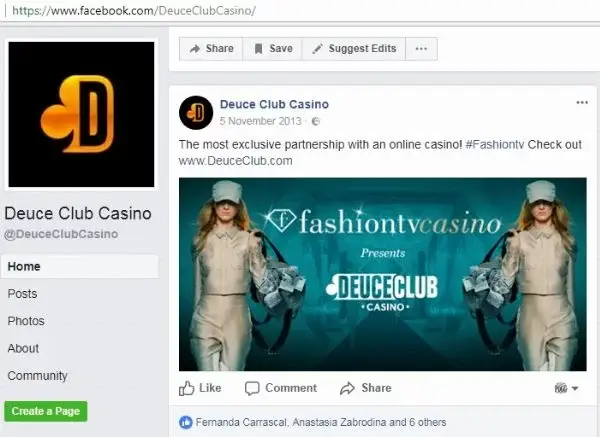Open the Posts sidebar section

(x=22, y=294)
